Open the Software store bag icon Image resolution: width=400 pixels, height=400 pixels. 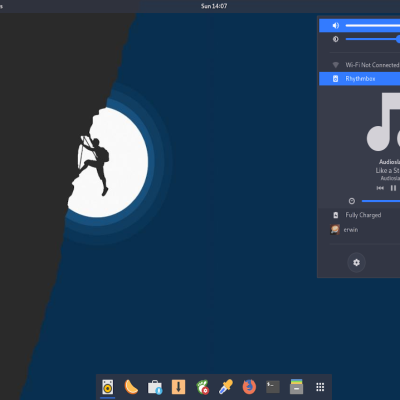point(155,387)
